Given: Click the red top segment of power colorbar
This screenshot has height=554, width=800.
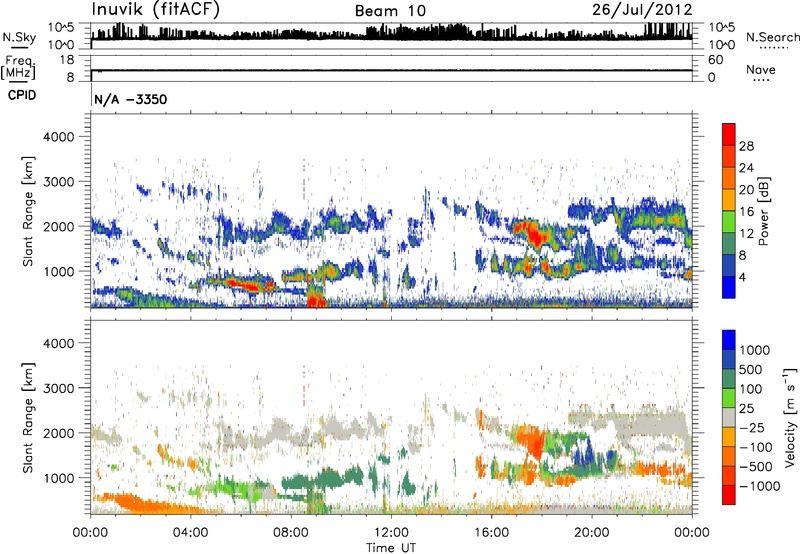Looking at the screenshot, I should 729,135.
